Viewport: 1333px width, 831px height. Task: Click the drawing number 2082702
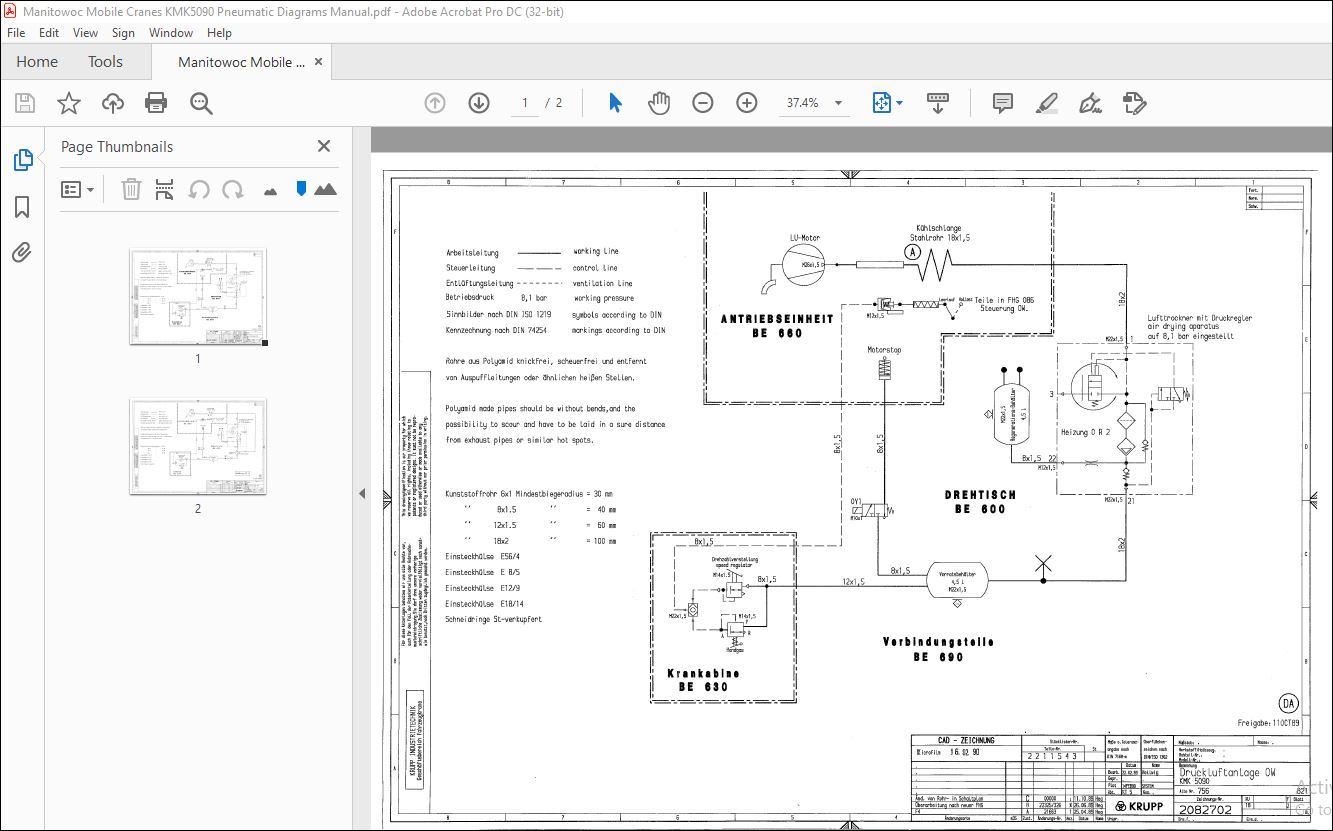tap(1204, 809)
